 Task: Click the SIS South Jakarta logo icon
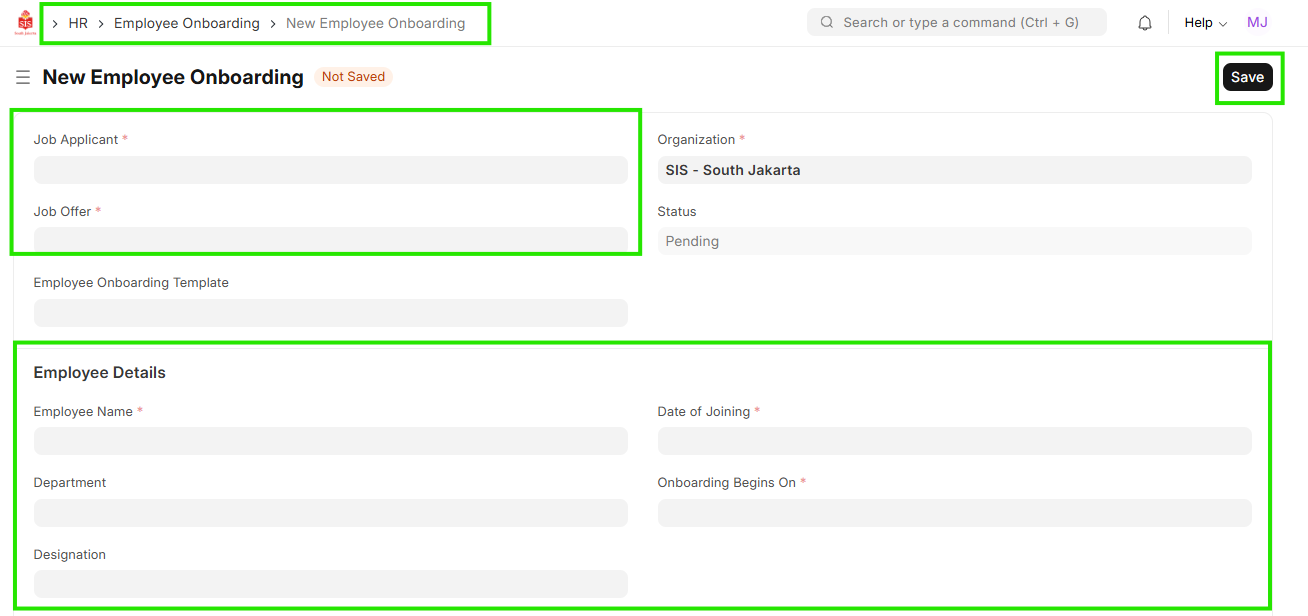pos(25,22)
